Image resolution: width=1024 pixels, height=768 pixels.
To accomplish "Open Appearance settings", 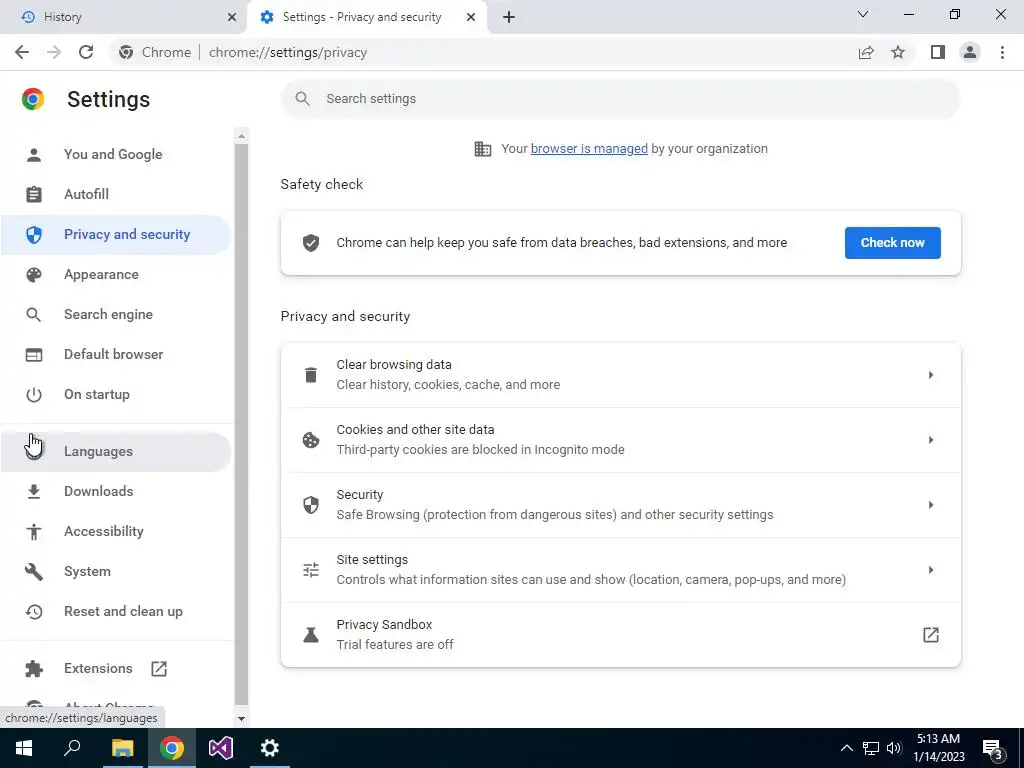I will coord(115,274).
